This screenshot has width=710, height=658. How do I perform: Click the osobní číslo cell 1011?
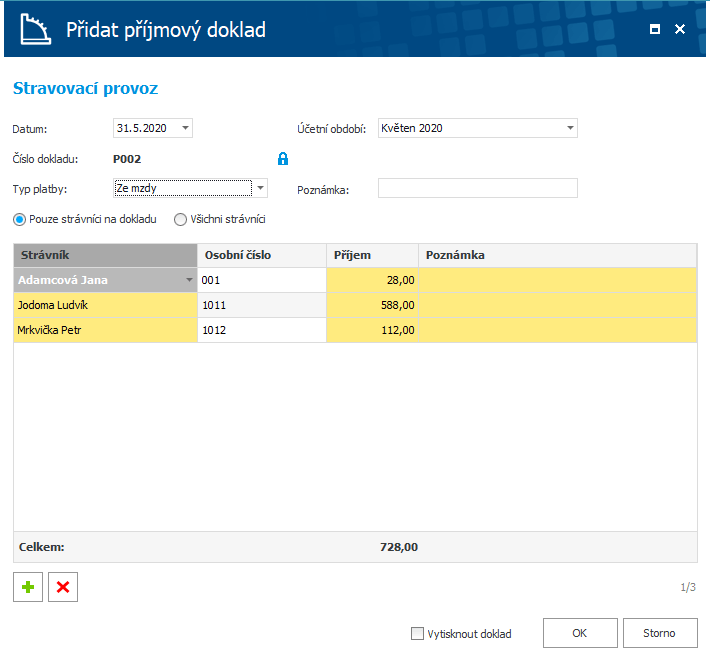coord(262,305)
